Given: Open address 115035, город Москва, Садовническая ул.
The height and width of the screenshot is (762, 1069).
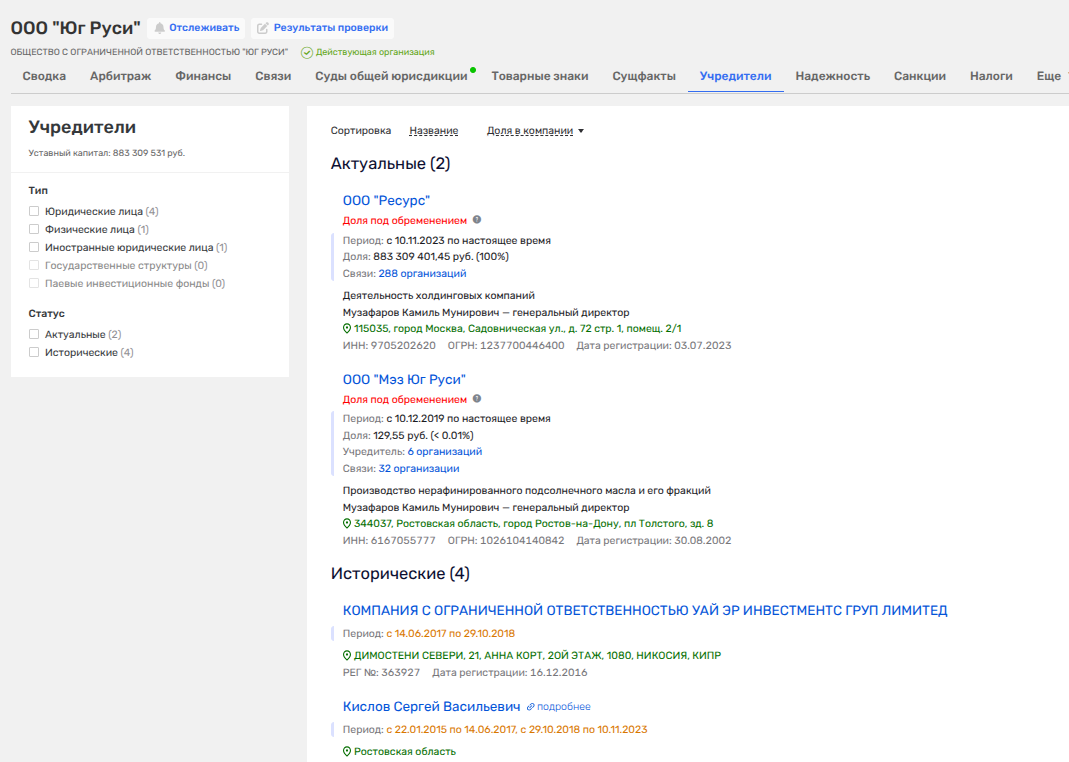Looking at the screenshot, I should point(517,329).
